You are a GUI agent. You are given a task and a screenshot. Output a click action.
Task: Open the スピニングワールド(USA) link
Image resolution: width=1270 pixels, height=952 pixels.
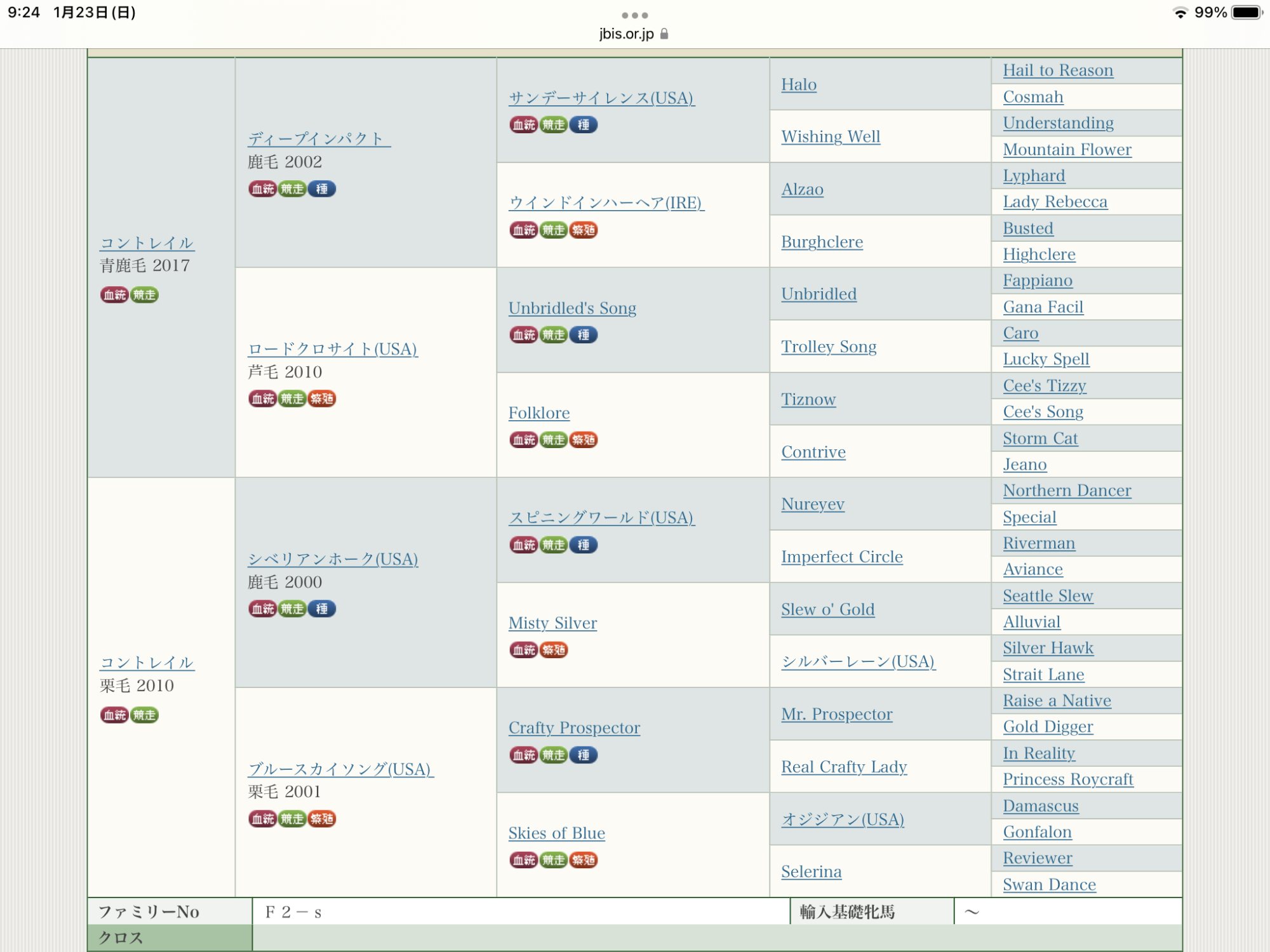pyautogui.click(x=601, y=518)
